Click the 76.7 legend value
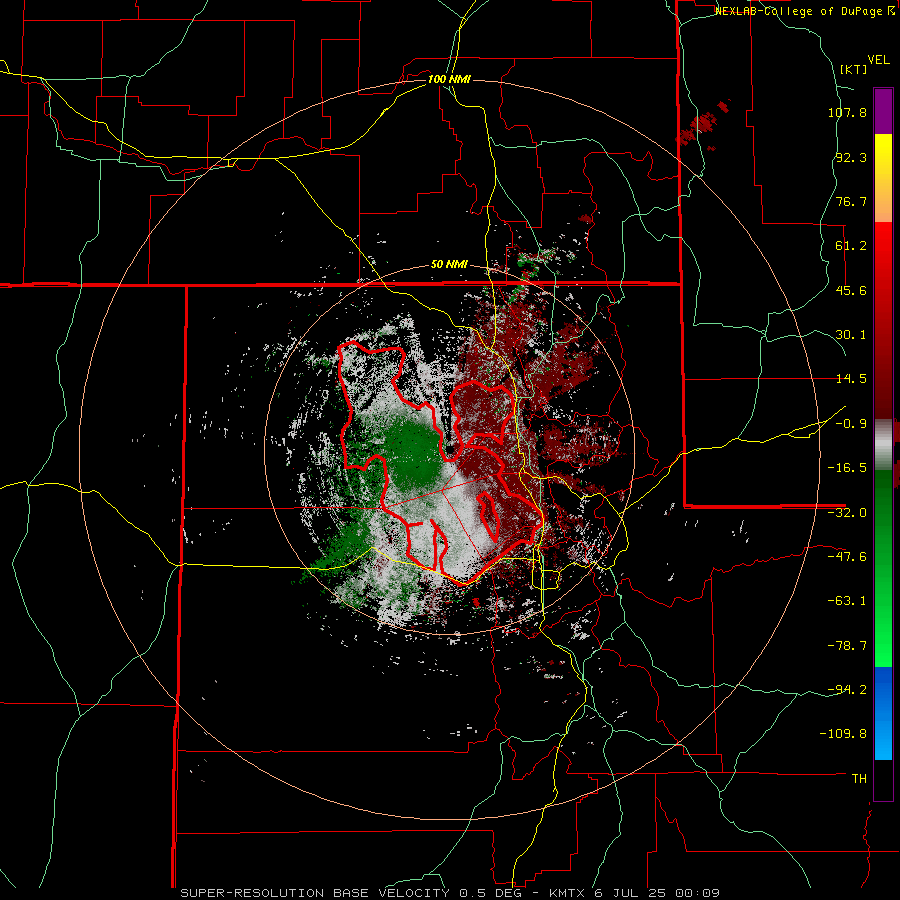The width and height of the screenshot is (900, 900). point(851,201)
